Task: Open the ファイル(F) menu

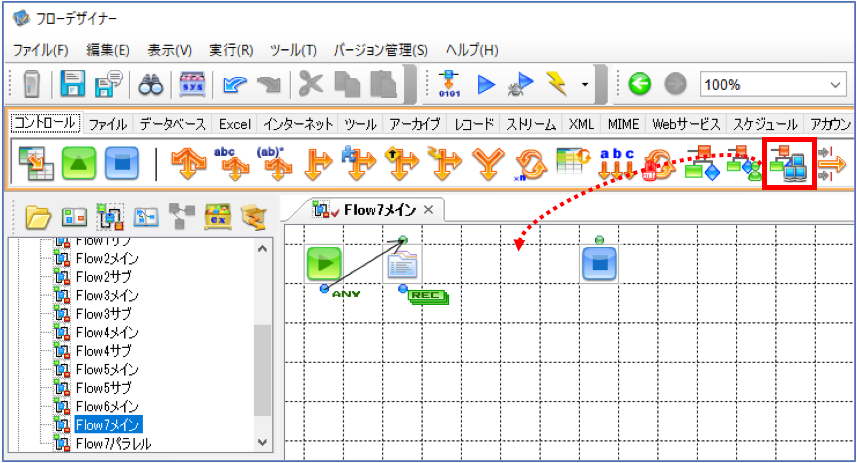Action: (x=40, y=50)
